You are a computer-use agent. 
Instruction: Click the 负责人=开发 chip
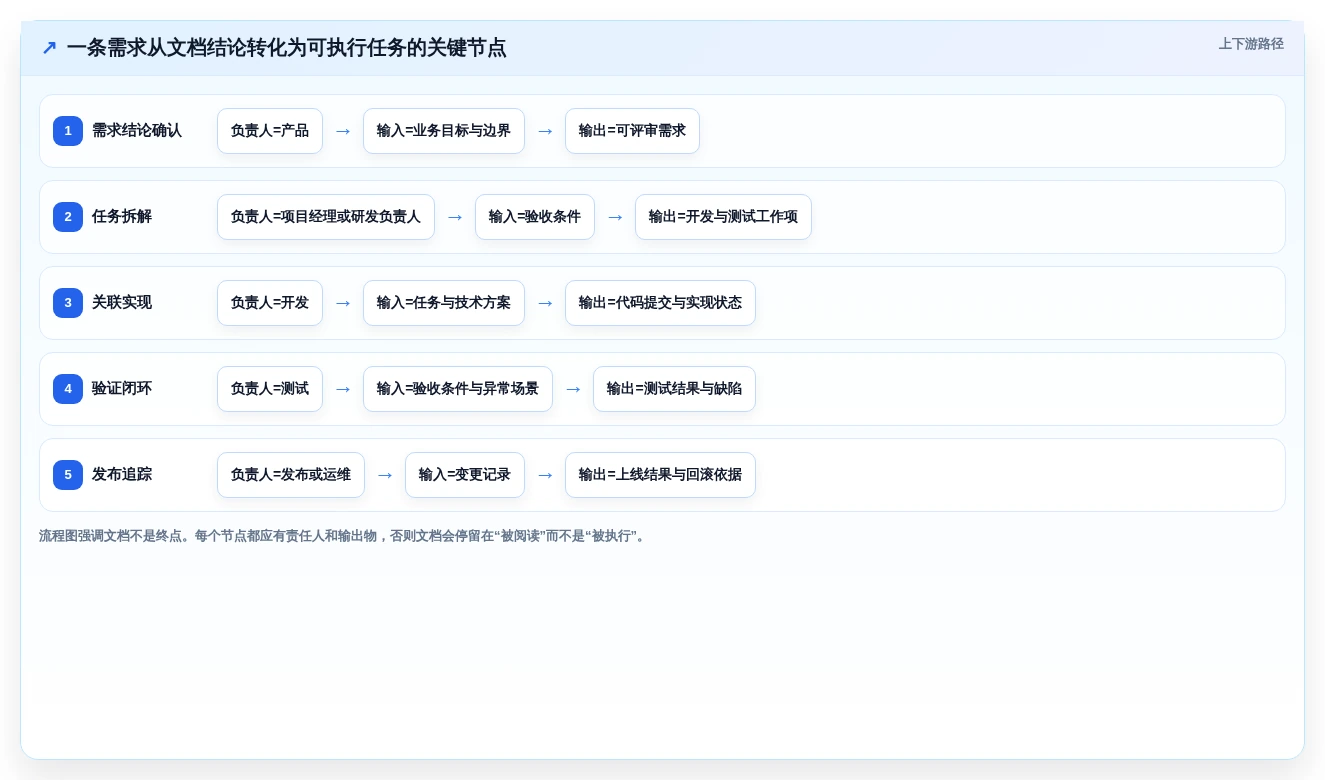(270, 303)
